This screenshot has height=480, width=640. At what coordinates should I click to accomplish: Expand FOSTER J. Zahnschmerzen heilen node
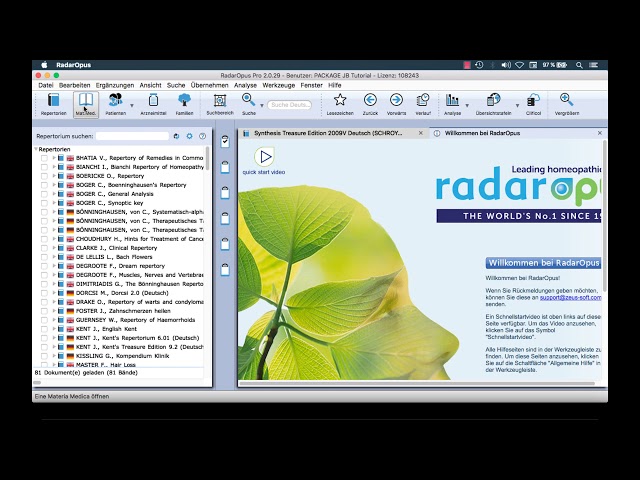tap(53, 311)
